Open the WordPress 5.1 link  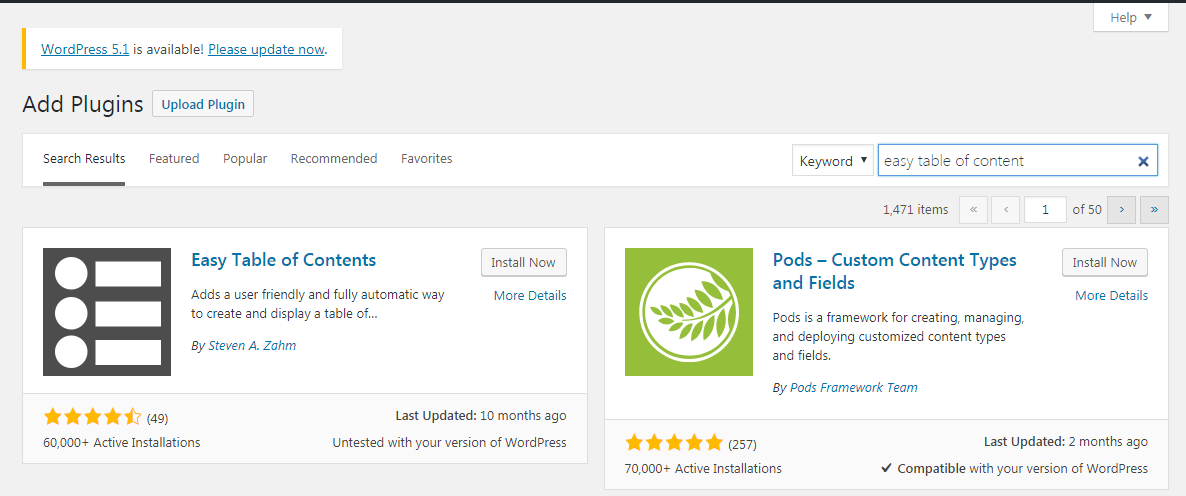pos(85,49)
